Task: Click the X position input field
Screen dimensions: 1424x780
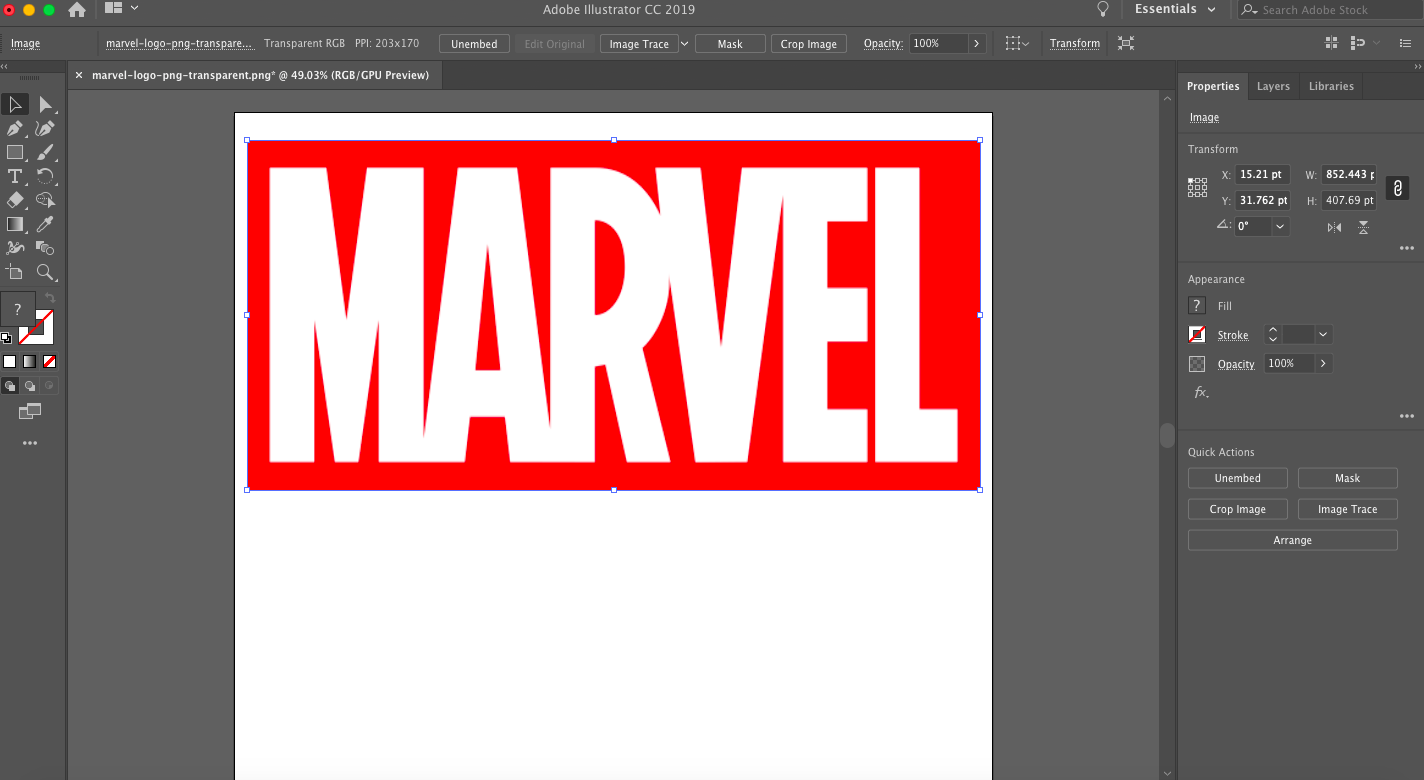Action: (1262, 174)
